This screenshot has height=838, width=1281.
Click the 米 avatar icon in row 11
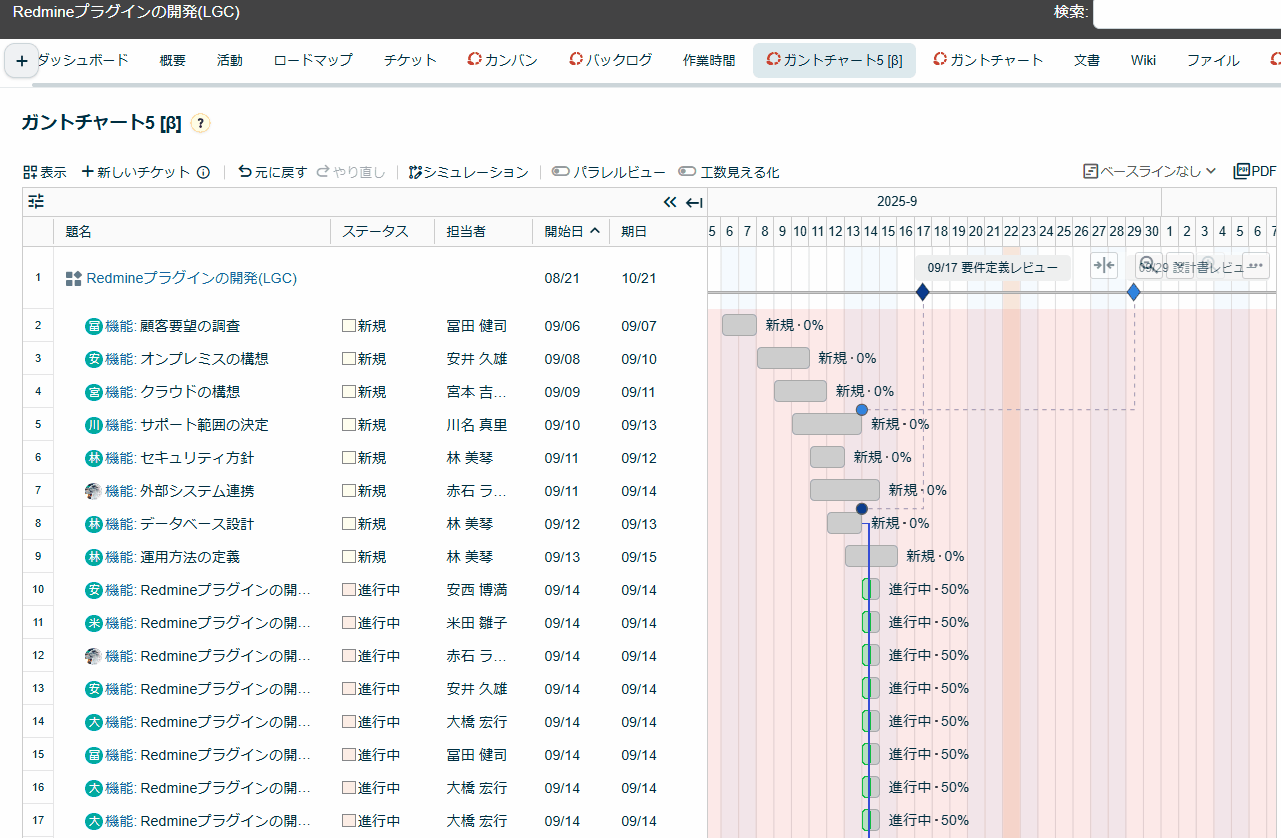point(94,623)
